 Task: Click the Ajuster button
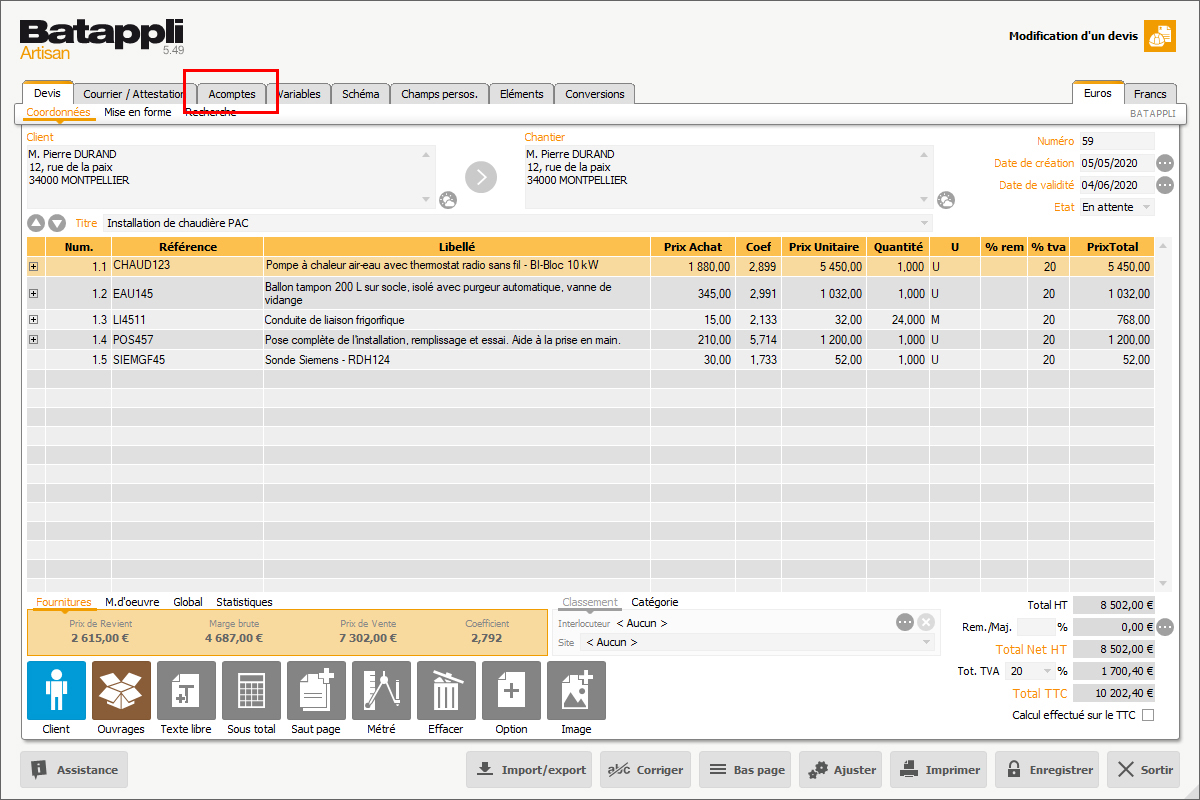pos(840,770)
